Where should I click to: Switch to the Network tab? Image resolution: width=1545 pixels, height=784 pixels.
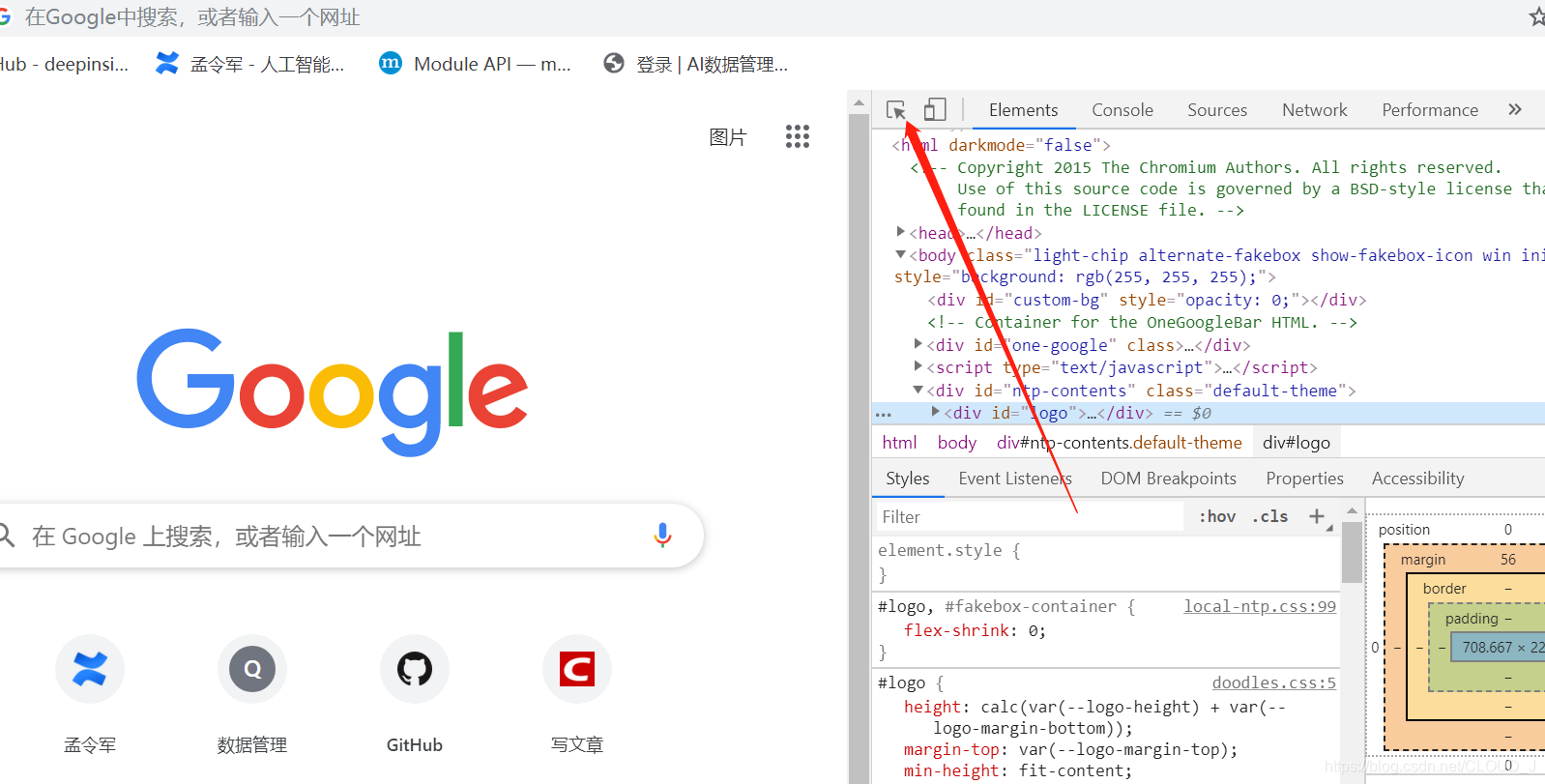1315,110
